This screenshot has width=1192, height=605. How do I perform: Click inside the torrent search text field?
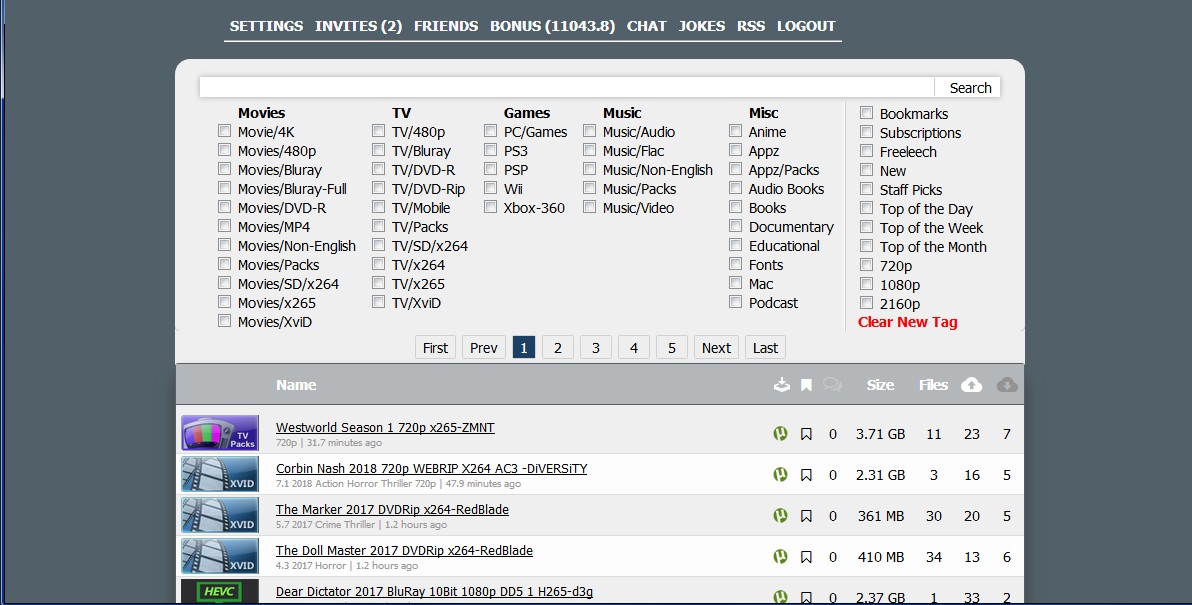tap(566, 88)
